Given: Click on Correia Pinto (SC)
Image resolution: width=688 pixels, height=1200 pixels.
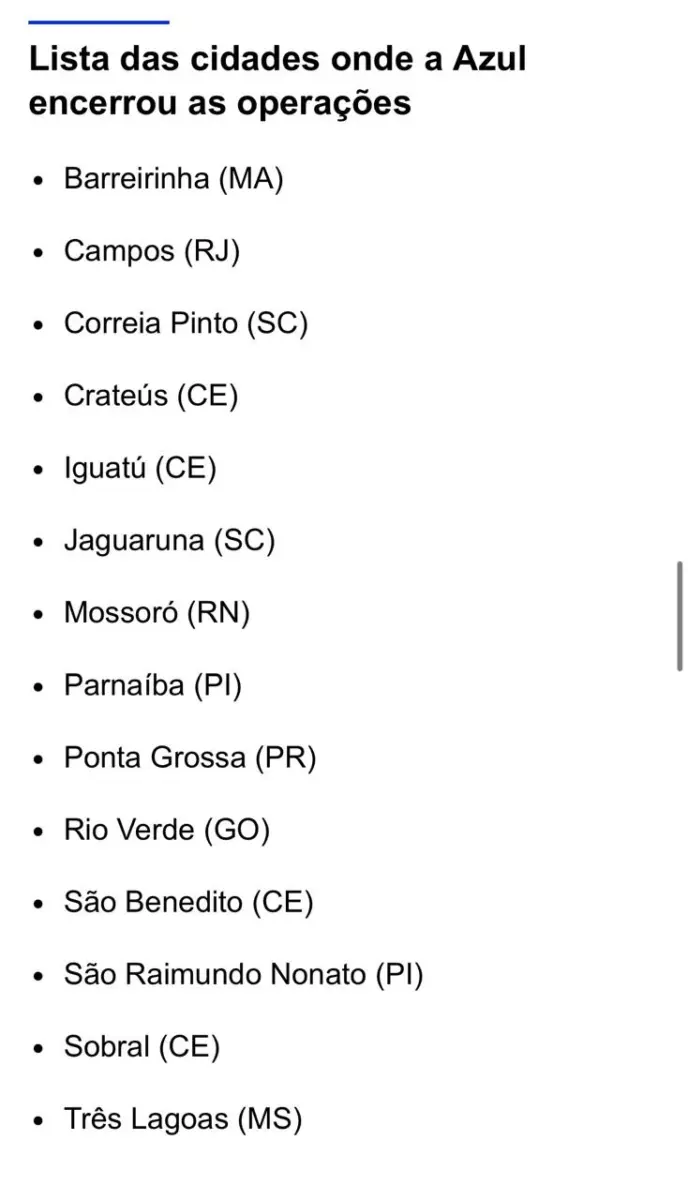Looking at the screenshot, I should [186, 324].
